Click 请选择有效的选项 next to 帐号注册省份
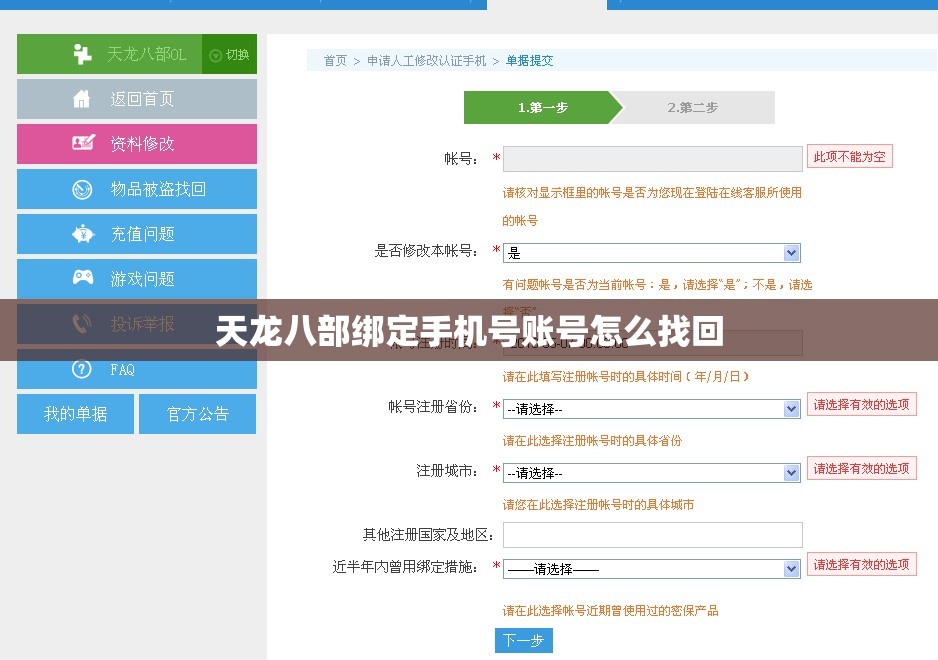938x660 pixels. pos(861,404)
